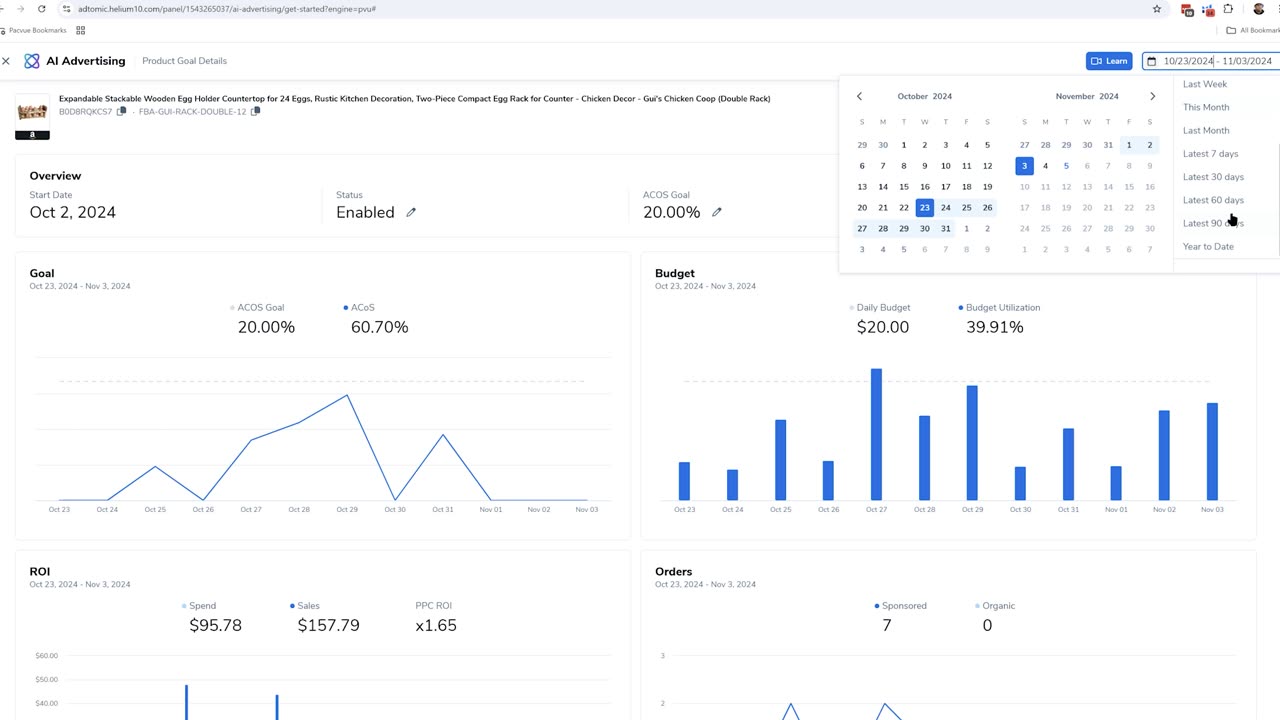Bookmark this page with the star icon
The height and width of the screenshot is (720, 1280).
tap(1157, 9)
